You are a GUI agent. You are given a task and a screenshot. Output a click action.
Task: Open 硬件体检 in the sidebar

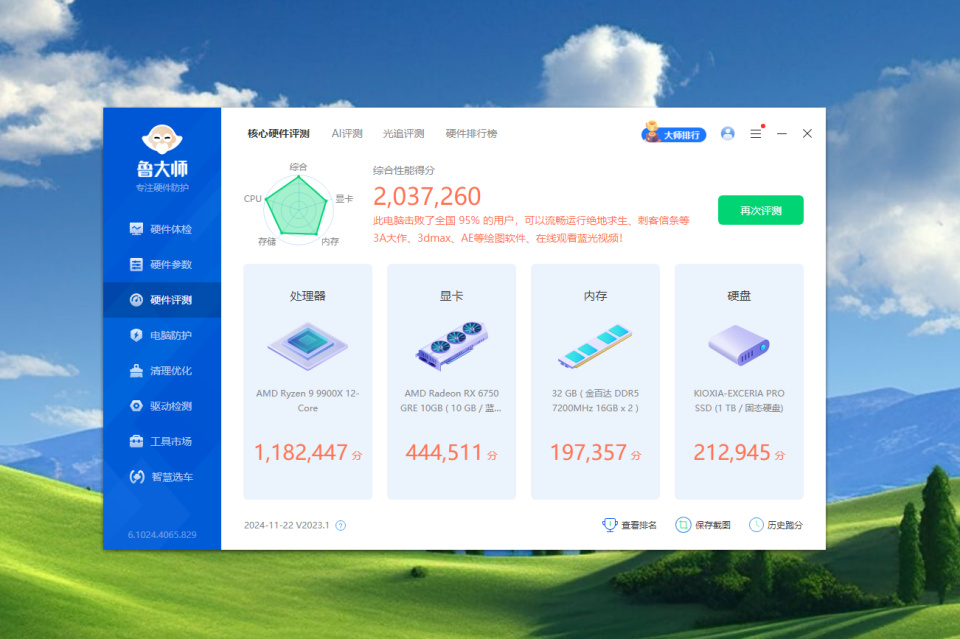click(x=162, y=229)
